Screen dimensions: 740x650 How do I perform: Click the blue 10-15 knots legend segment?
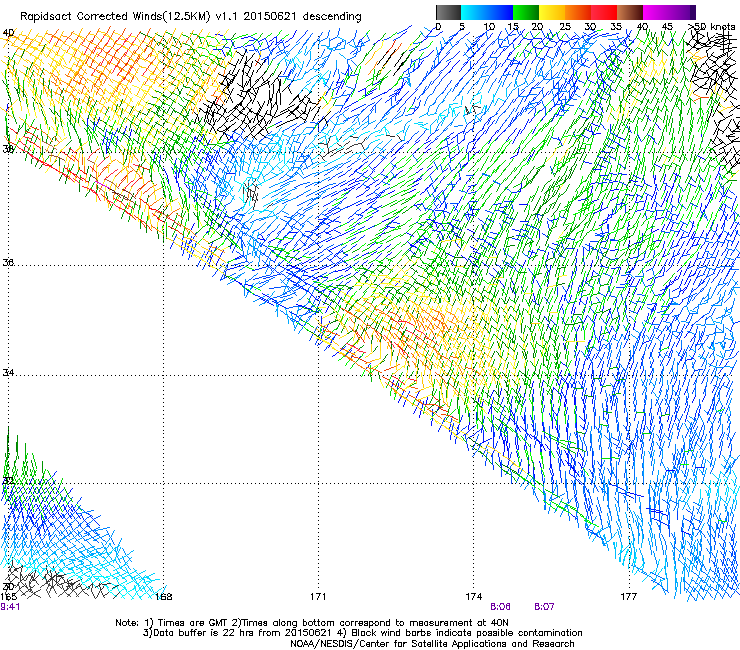click(500, 12)
